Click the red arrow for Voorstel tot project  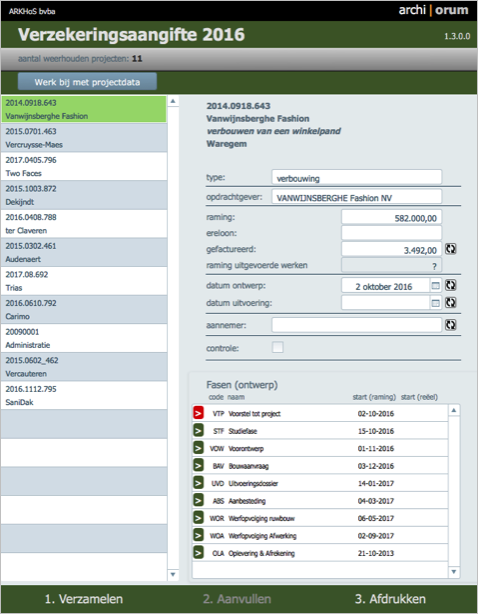[198, 413]
